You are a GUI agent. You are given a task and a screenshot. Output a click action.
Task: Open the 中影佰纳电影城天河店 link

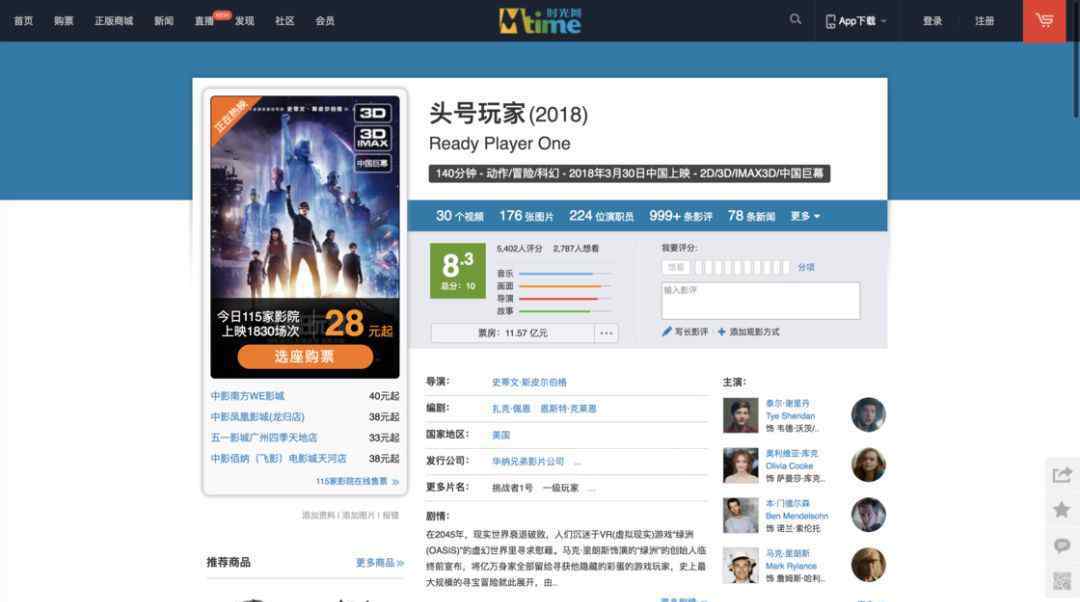(279, 458)
